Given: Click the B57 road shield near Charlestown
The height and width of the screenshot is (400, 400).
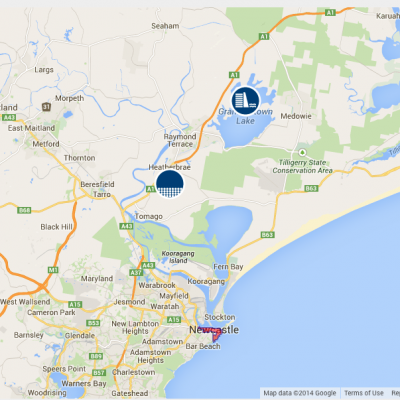Looking at the screenshot, I should tap(99, 373).
